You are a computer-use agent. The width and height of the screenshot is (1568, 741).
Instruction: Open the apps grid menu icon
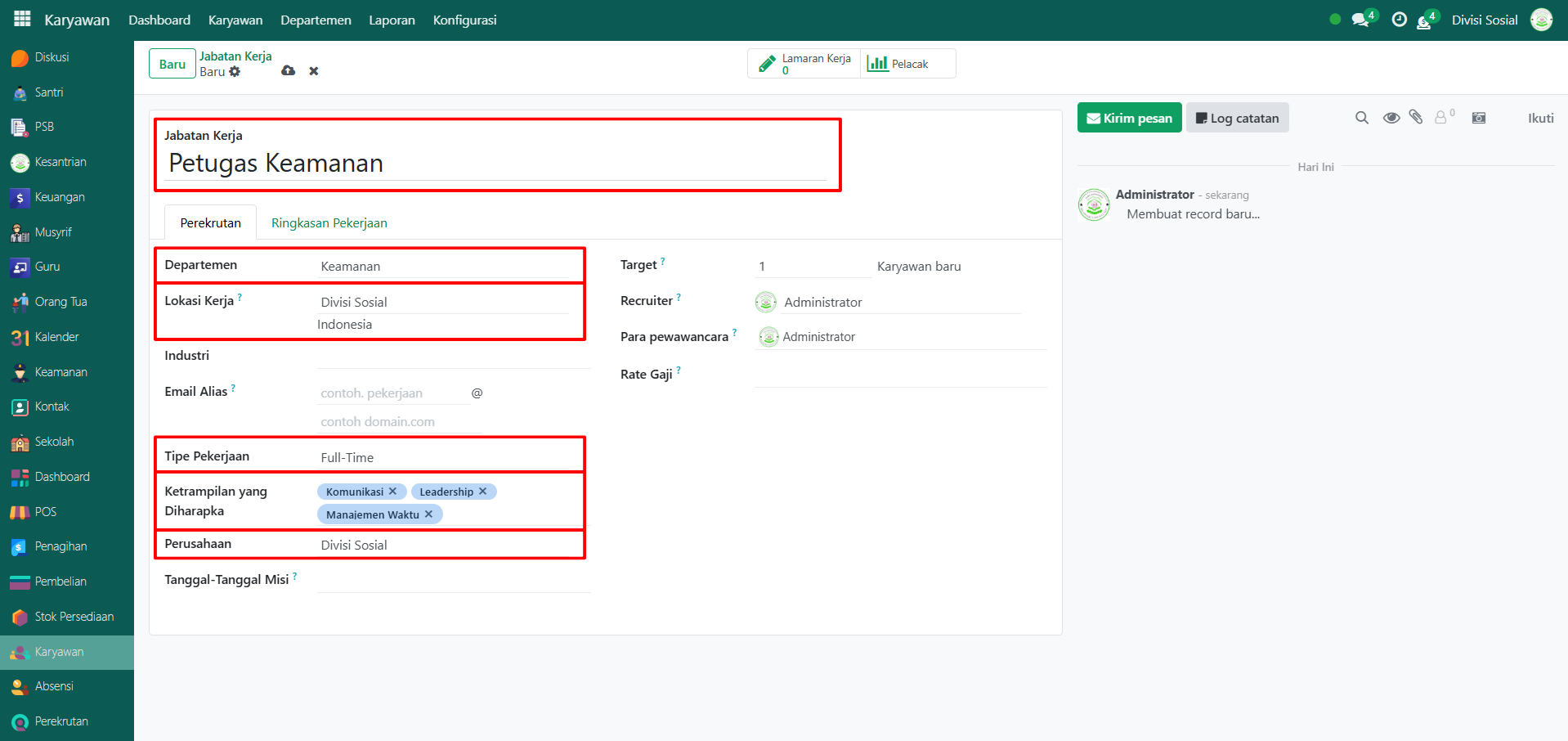pos(22,19)
